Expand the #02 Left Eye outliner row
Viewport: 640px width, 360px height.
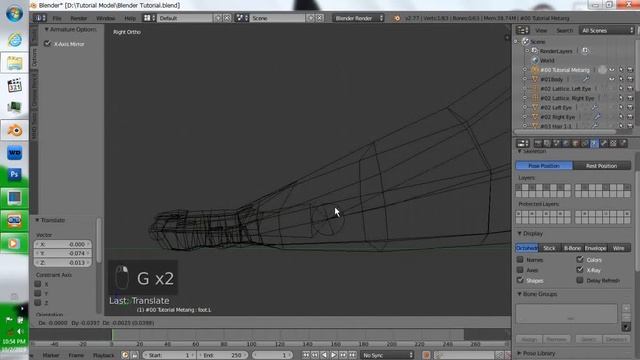coord(525,107)
